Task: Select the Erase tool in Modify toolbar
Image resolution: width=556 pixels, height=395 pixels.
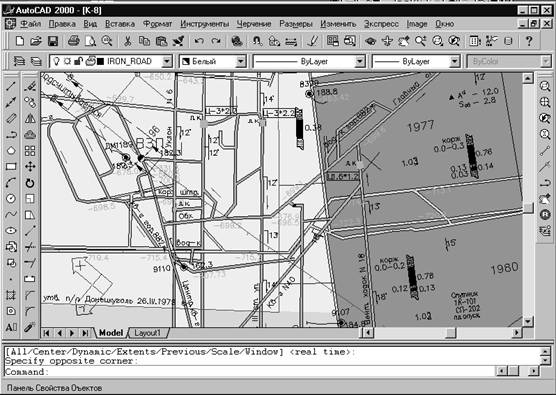Action: click(x=30, y=86)
